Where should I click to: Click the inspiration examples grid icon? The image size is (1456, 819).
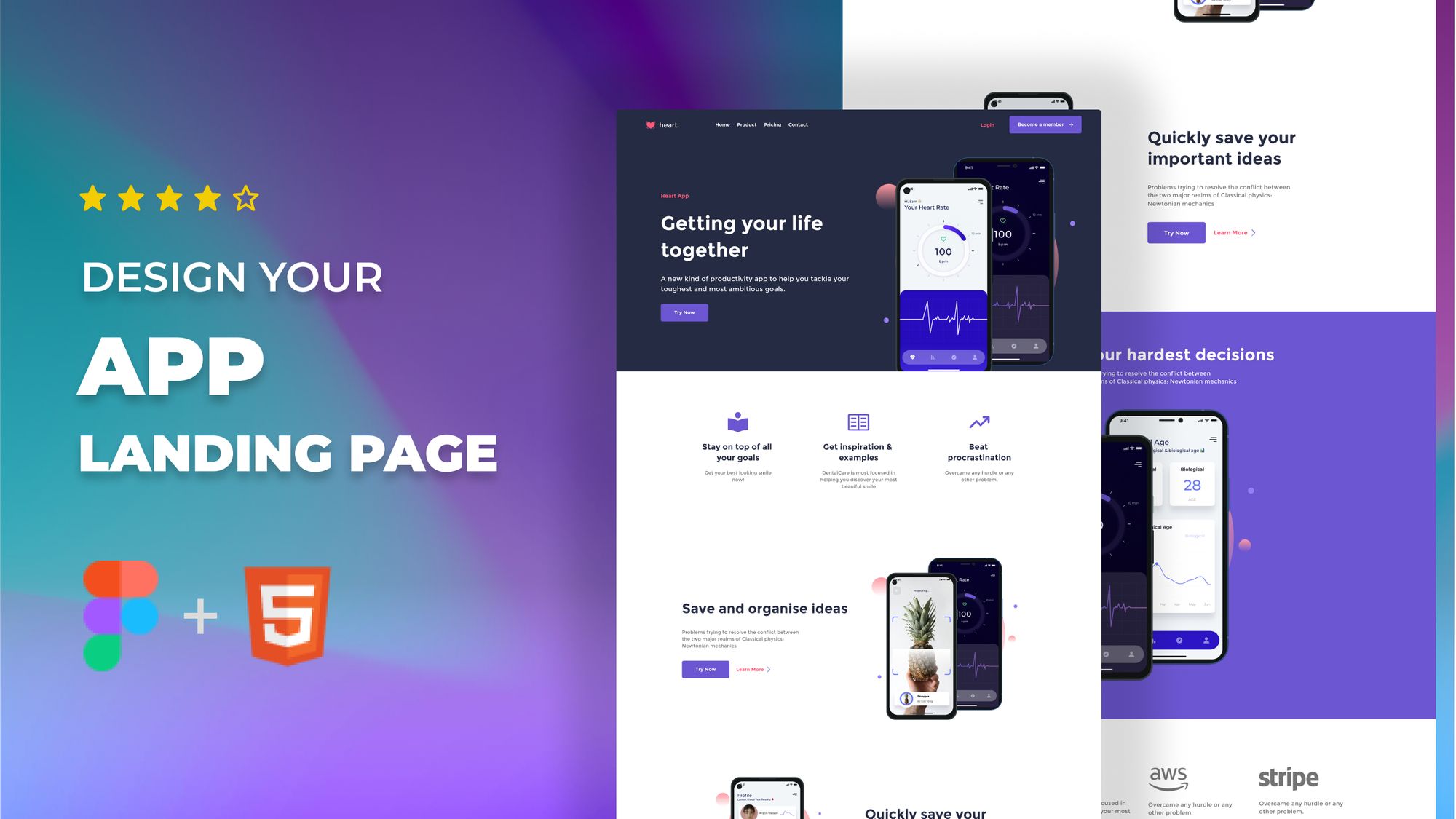pos(857,422)
